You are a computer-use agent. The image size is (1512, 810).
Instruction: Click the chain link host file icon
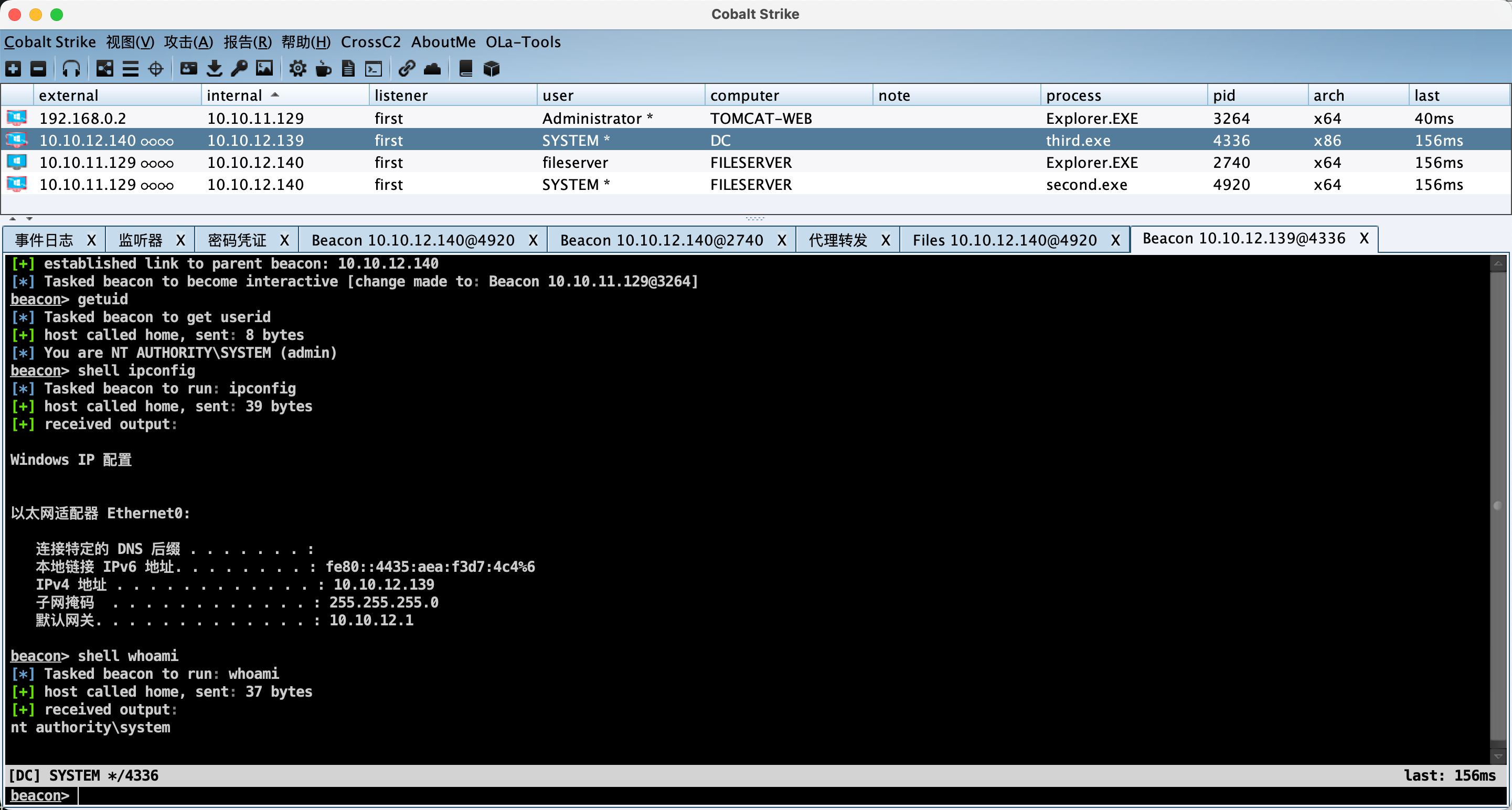[x=406, y=69]
